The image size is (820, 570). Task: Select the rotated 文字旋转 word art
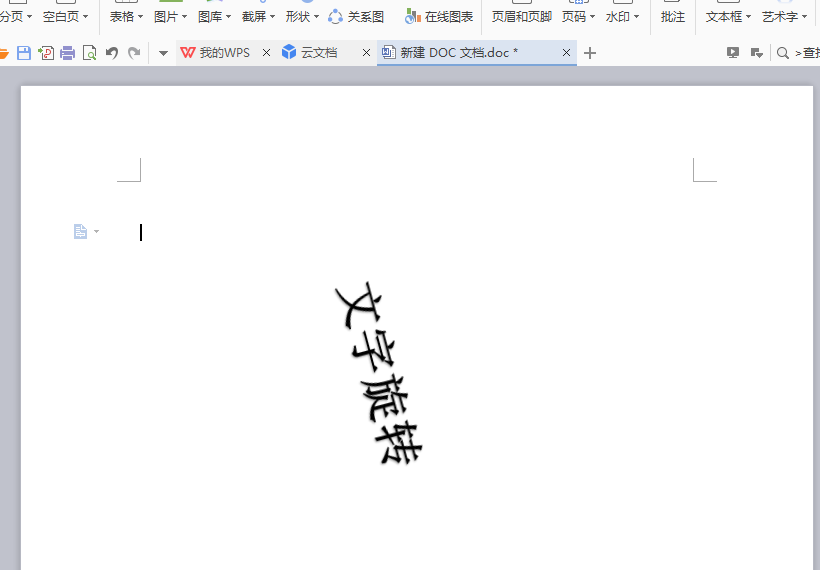click(x=379, y=373)
